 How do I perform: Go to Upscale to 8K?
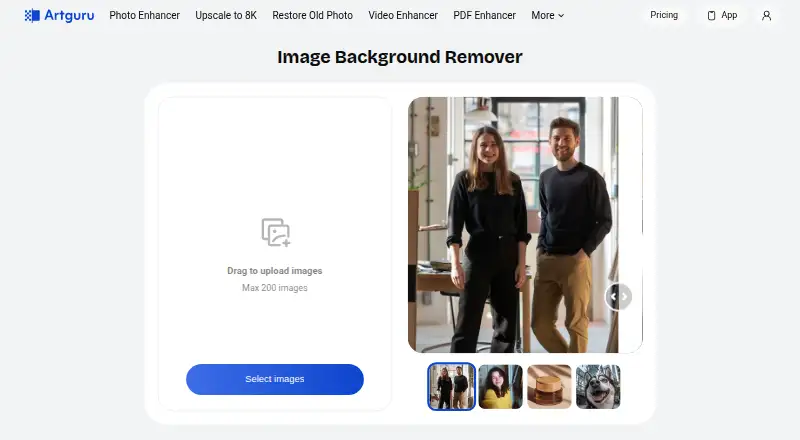click(x=226, y=15)
